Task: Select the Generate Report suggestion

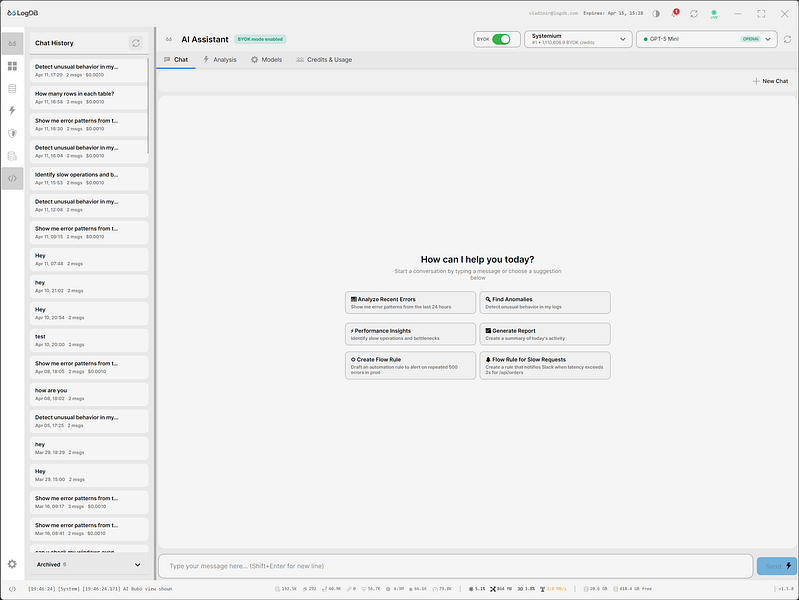Action: click(x=545, y=334)
